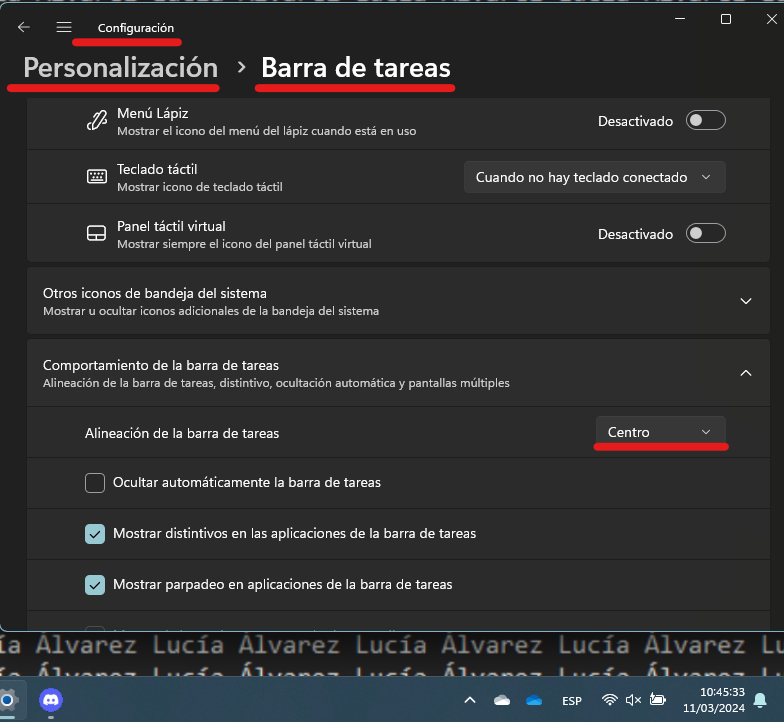The height and width of the screenshot is (722, 784).
Task: Click 'Mostrar icono de teclado táctil' description
Action: coord(200,187)
